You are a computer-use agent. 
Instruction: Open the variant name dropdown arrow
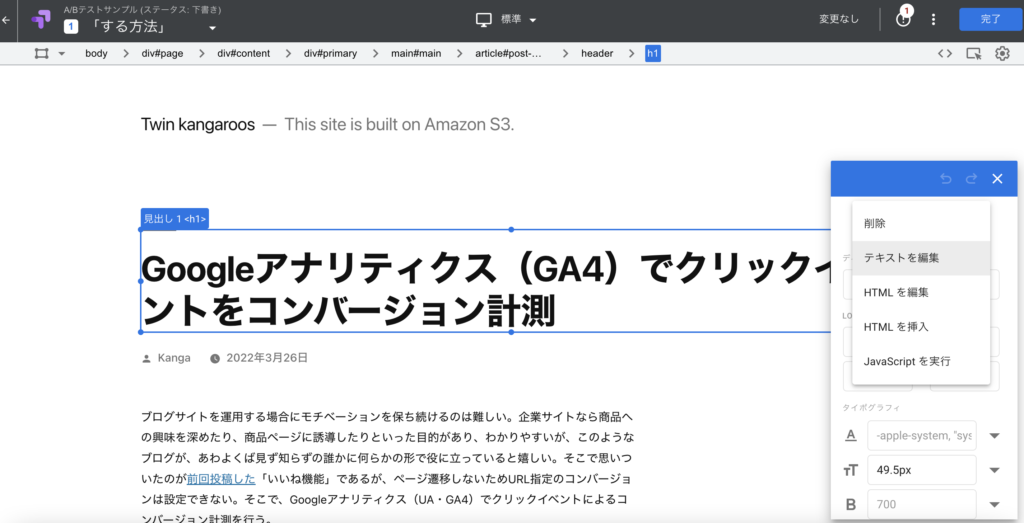(x=212, y=28)
